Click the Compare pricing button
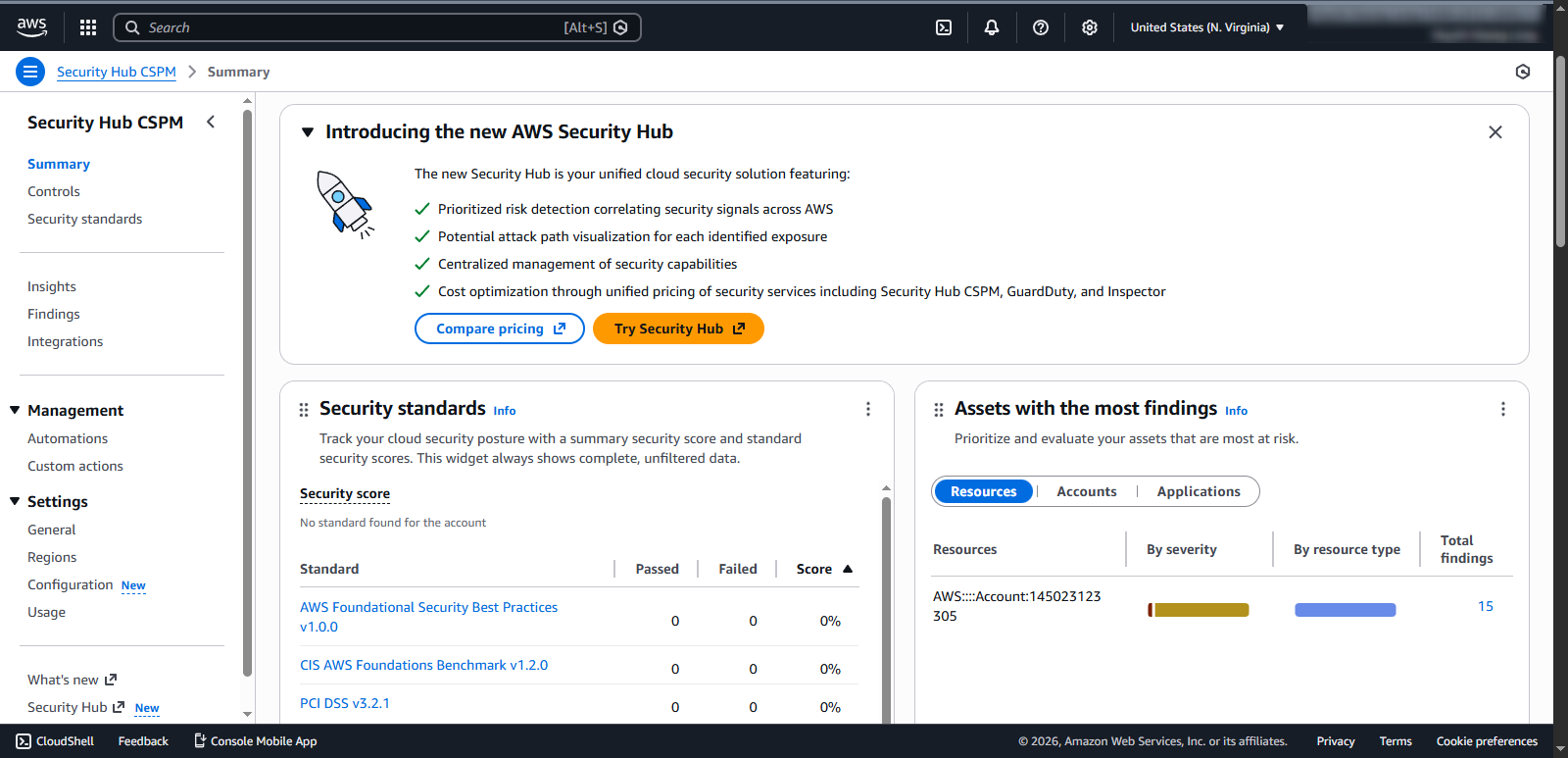Screen dimensions: 1568x758 [500, 328]
